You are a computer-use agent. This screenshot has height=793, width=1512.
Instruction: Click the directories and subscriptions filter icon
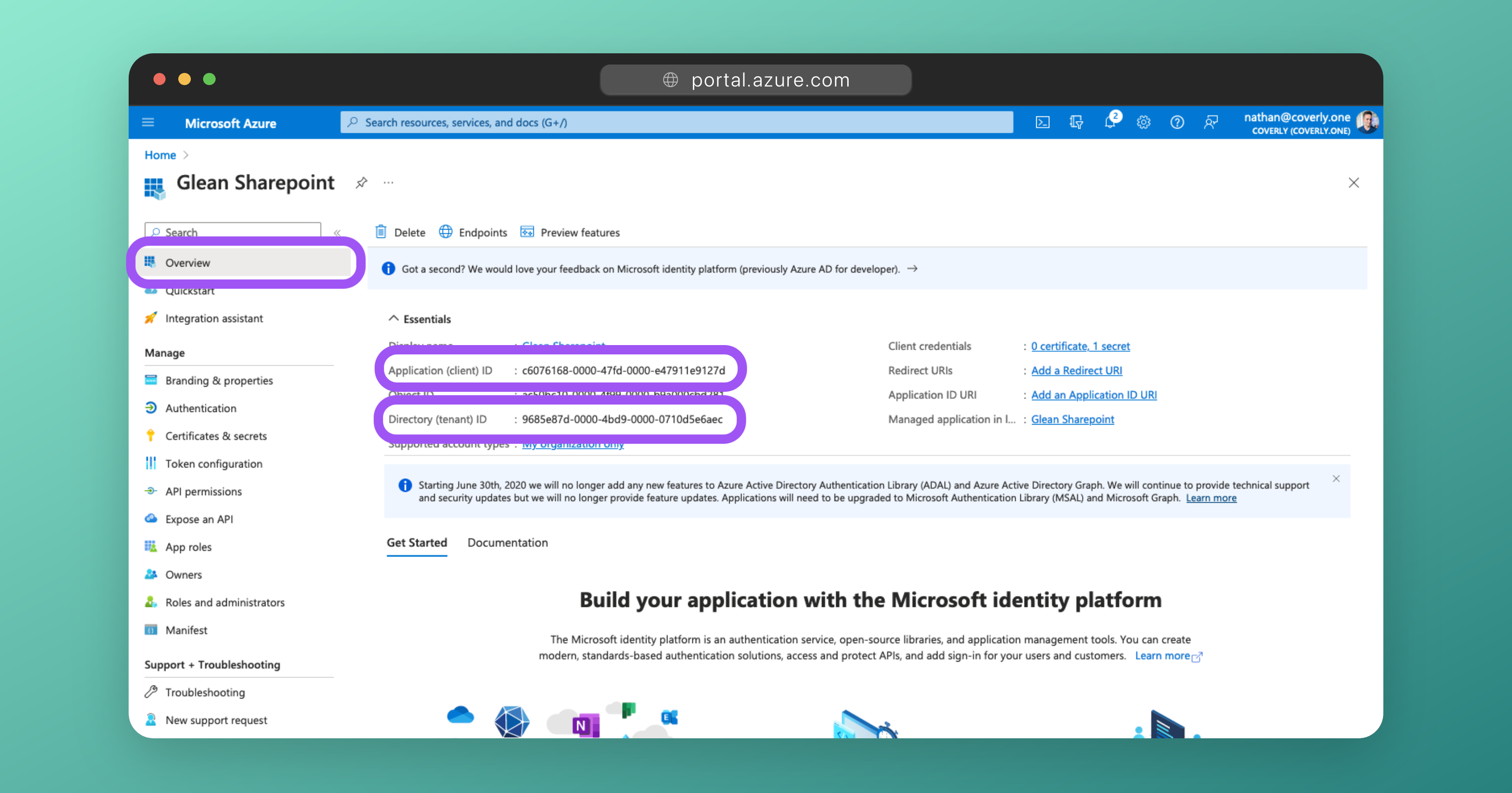(x=1076, y=123)
